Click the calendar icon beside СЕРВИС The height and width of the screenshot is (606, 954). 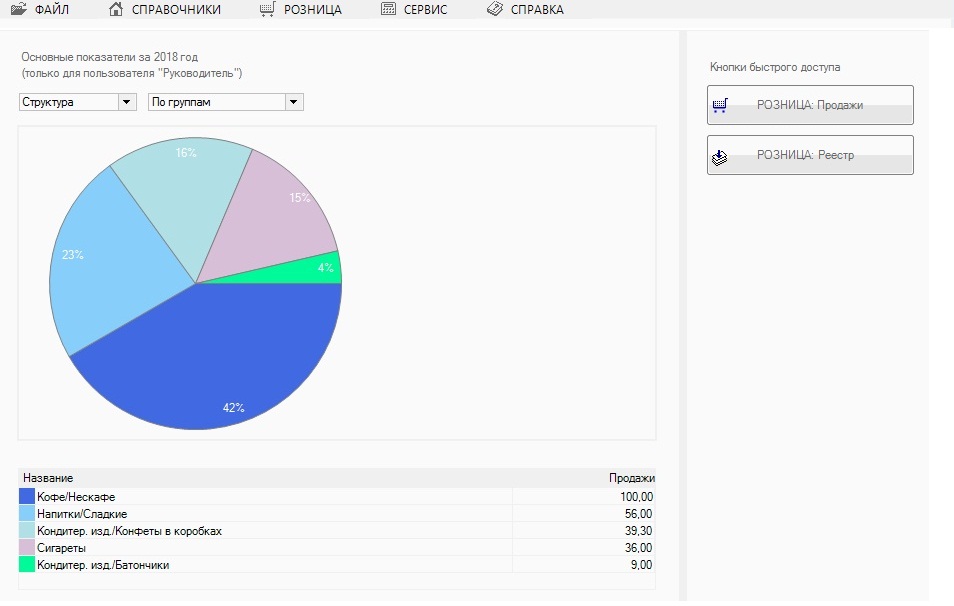[x=389, y=10]
